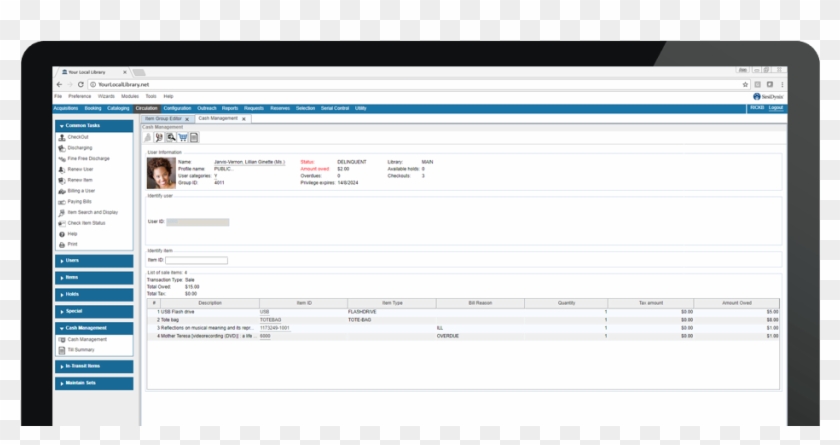Select Paying Bills in Common Tasks
This screenshot has width=840, height=445.
tap(79, 201)
